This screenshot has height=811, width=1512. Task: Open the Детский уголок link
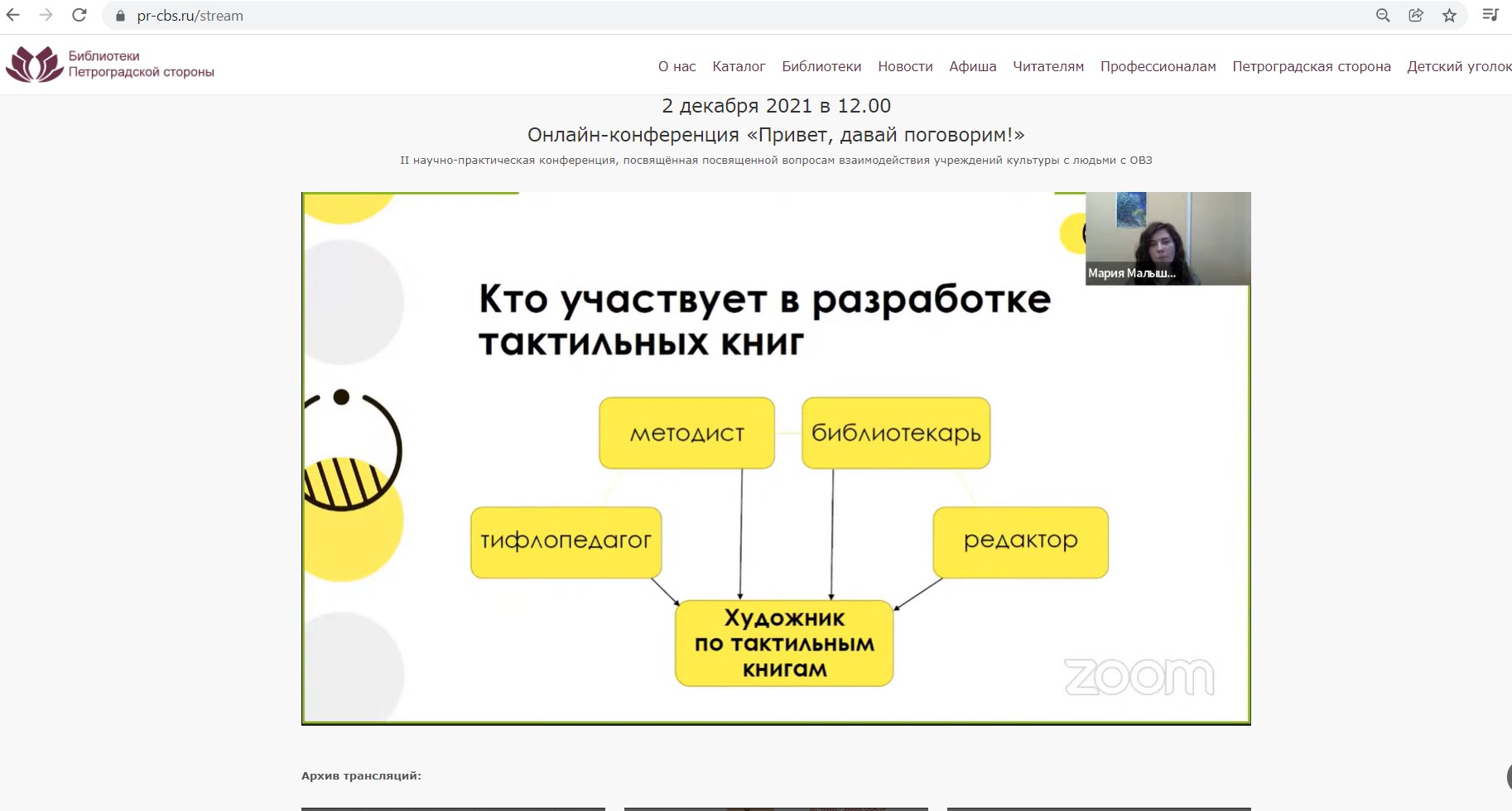coord(1458,67)
